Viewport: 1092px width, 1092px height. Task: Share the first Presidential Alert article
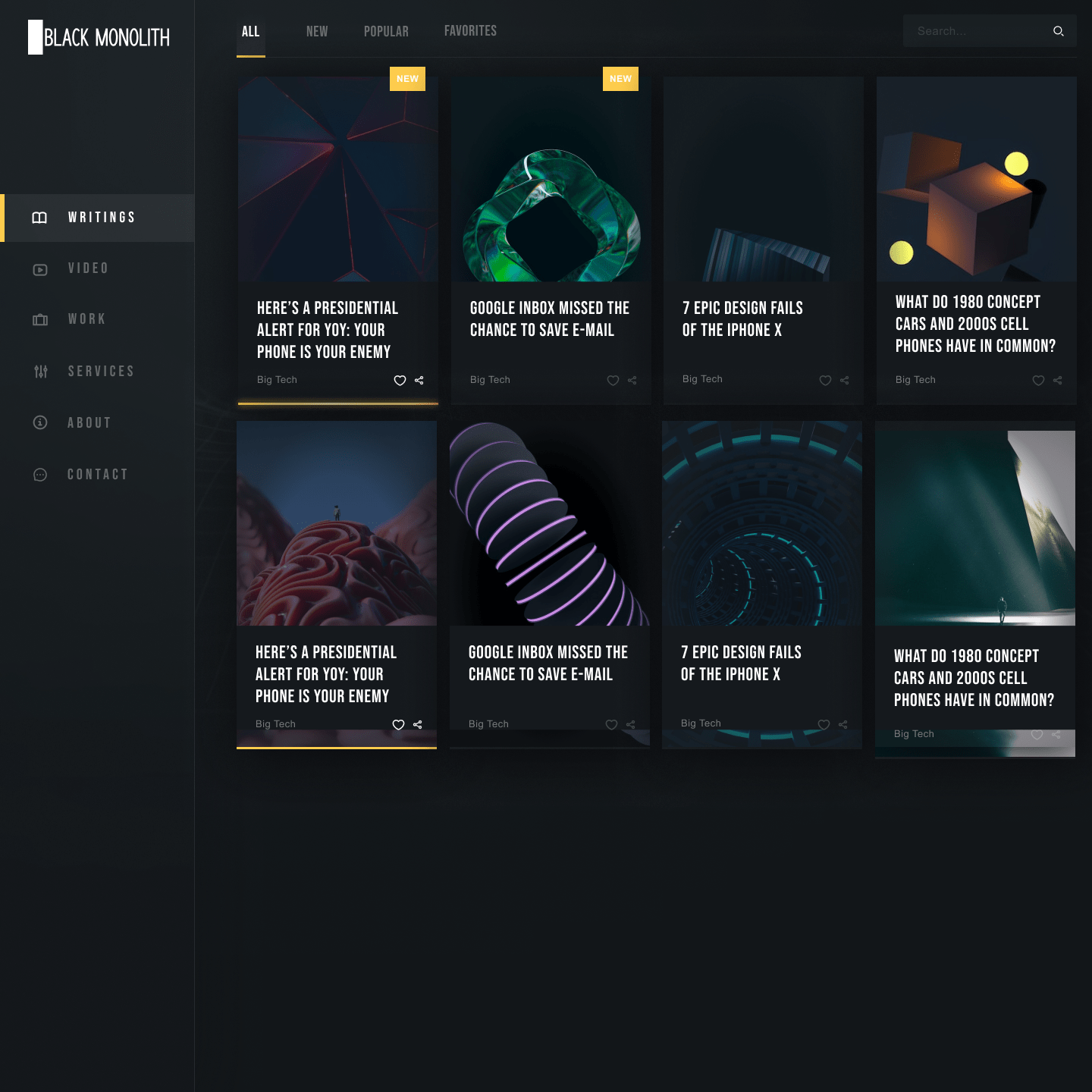click(x=419, y=381)
